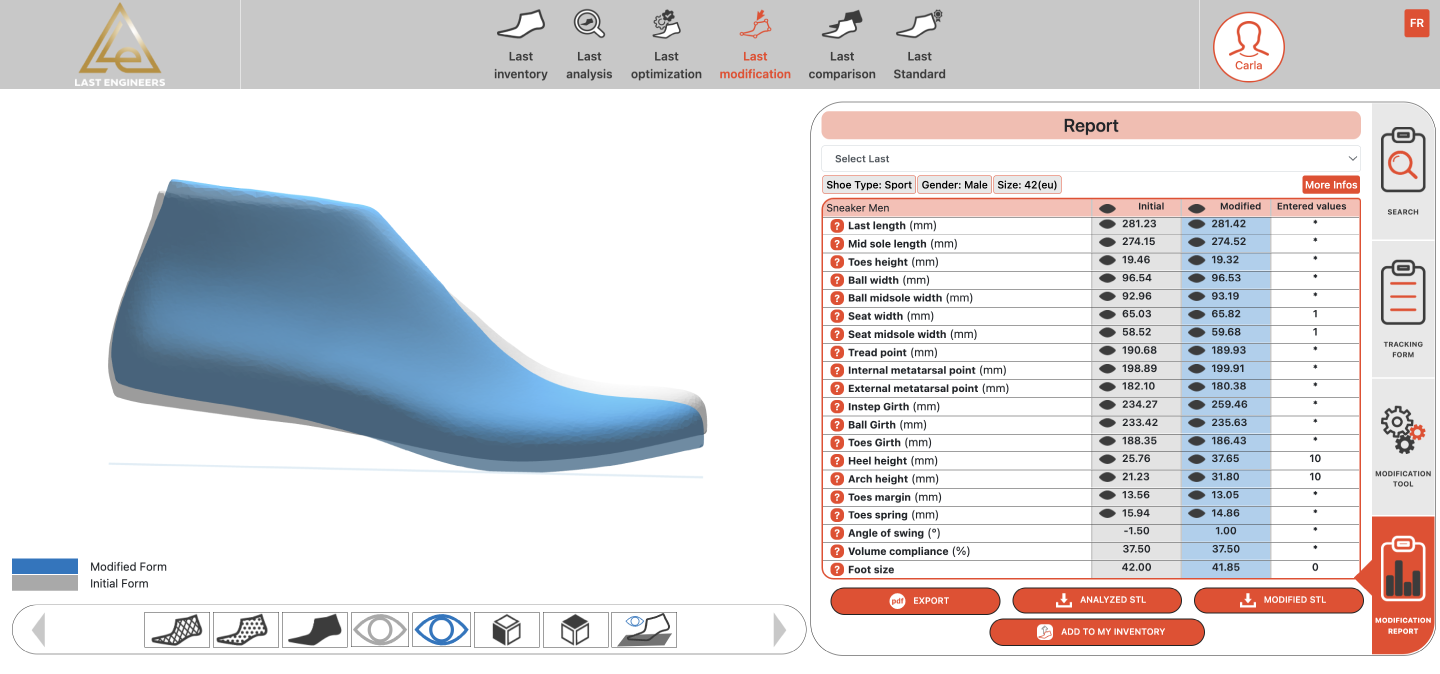This screenshot has height=674, width=1440.
Task: Toggle the eye next to Heel height modified value
Action: pyautogui.click(x=1196, y=461)
